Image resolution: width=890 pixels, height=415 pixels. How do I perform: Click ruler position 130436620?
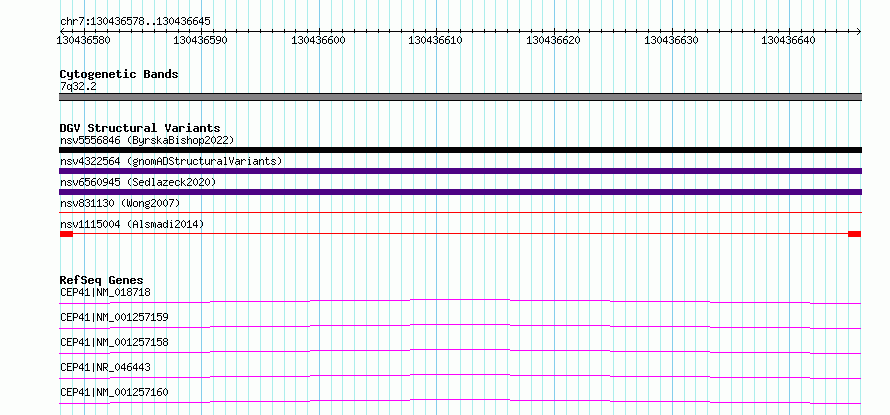pyautogui.click(x=553, y=40)
